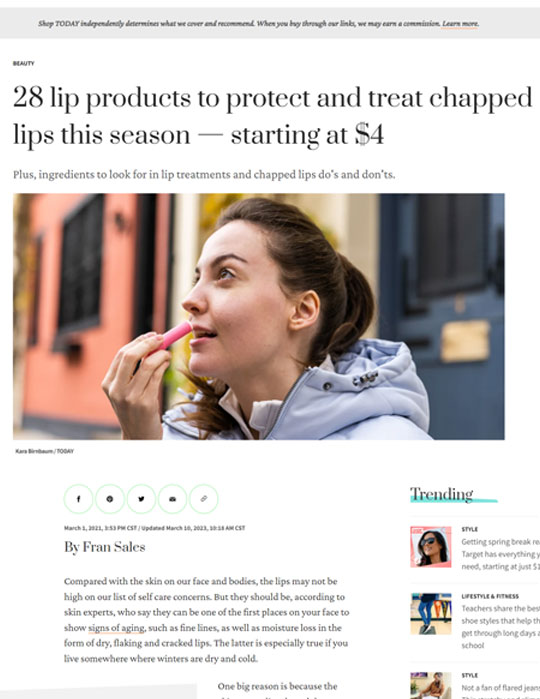Click the hero photo of woman applying lip balm
Screen dimensions: 540x699
click(x=259, y=317)
